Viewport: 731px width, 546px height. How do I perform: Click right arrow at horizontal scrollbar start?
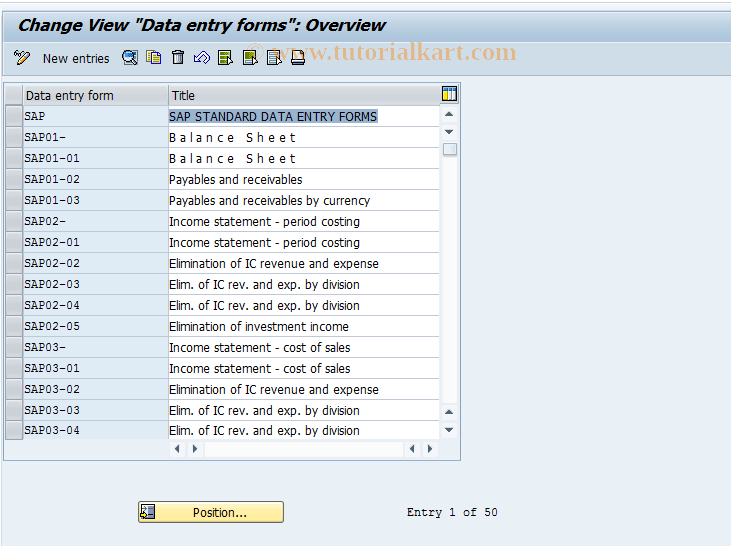pyautogui.click(x=195, y=449)
